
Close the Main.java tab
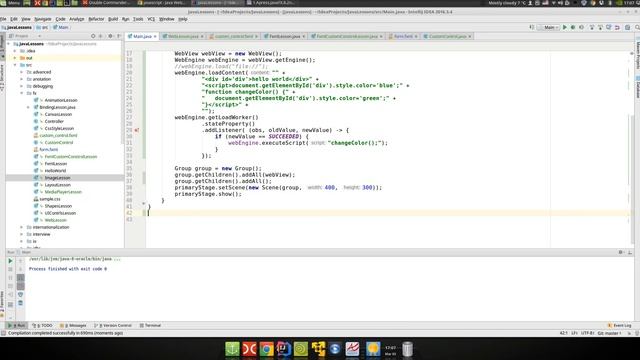click(x=155, y=36)
